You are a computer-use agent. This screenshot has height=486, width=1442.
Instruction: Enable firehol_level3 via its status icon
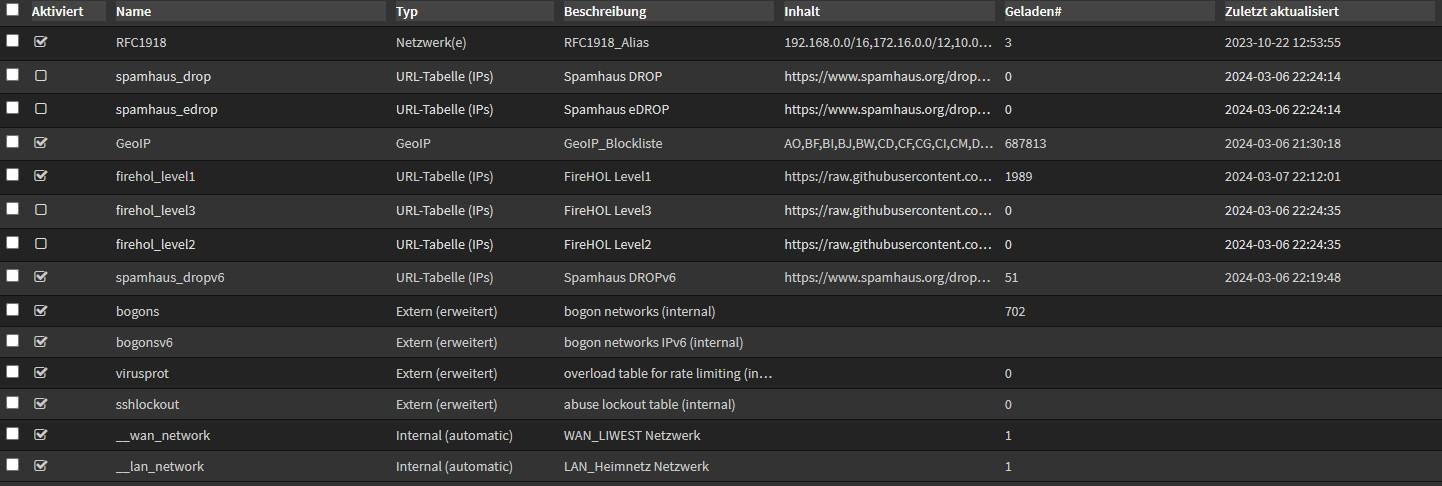click(41, 210)
